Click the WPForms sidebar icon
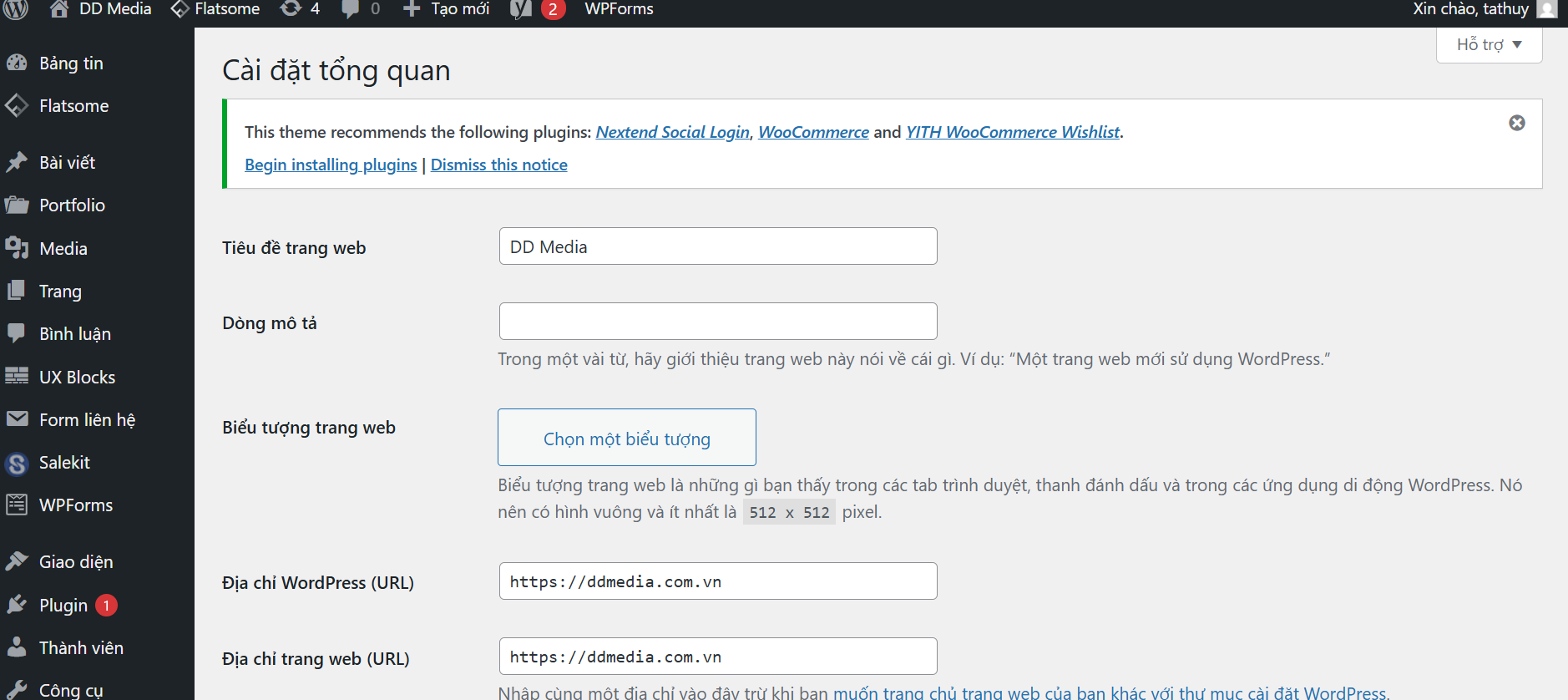The width and height of the screenshot is (1568, 700). (x=17, y=505)
